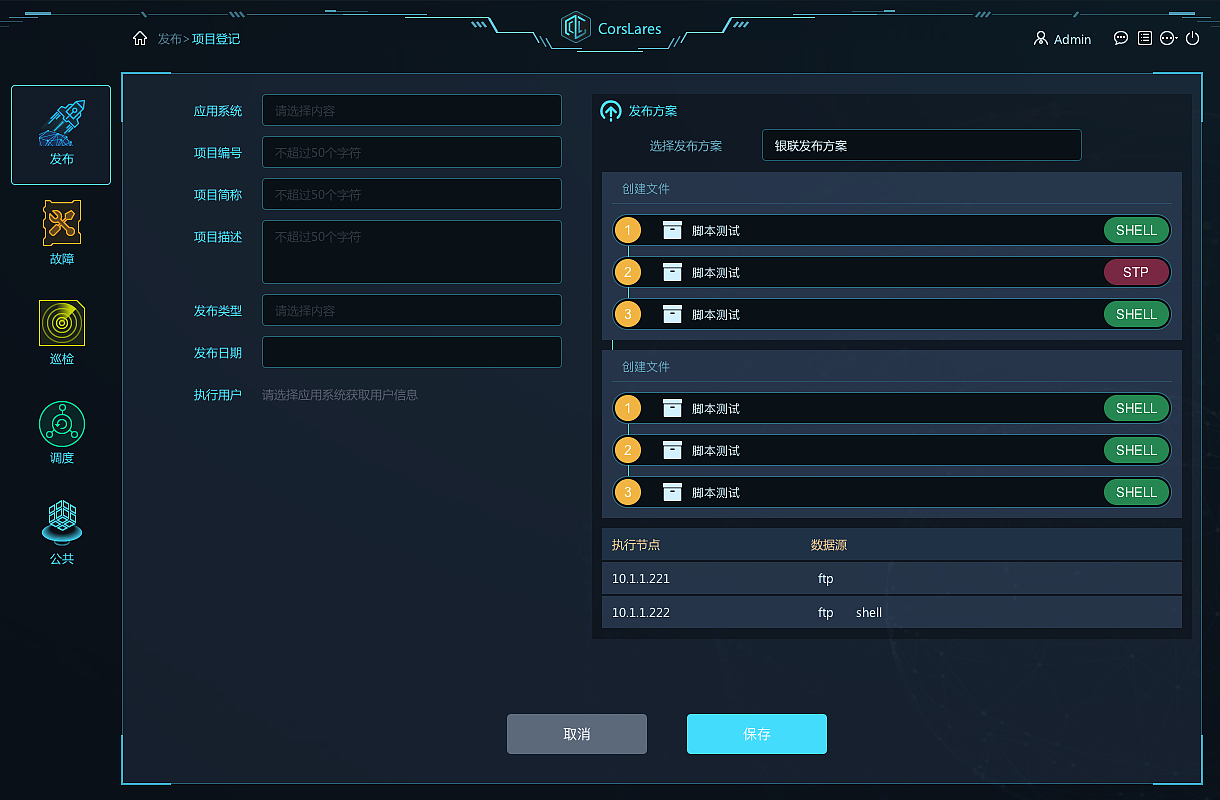Go to 发布 in the breadcrumb
This screenshot has width=1220, height=800.
(170, 39)
